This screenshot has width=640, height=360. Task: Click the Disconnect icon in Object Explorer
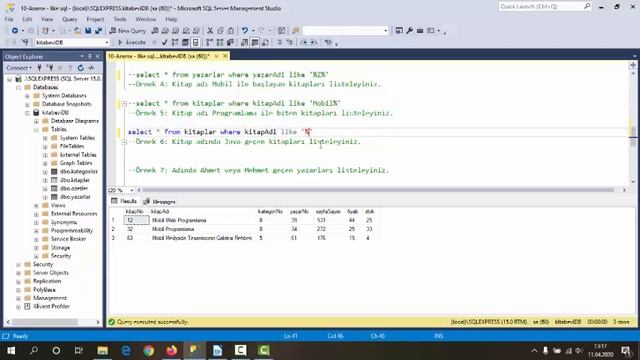[49, 68]
